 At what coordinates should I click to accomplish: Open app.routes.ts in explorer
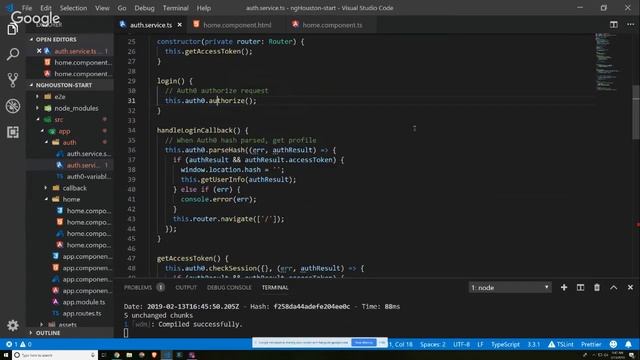click(82, 313)
